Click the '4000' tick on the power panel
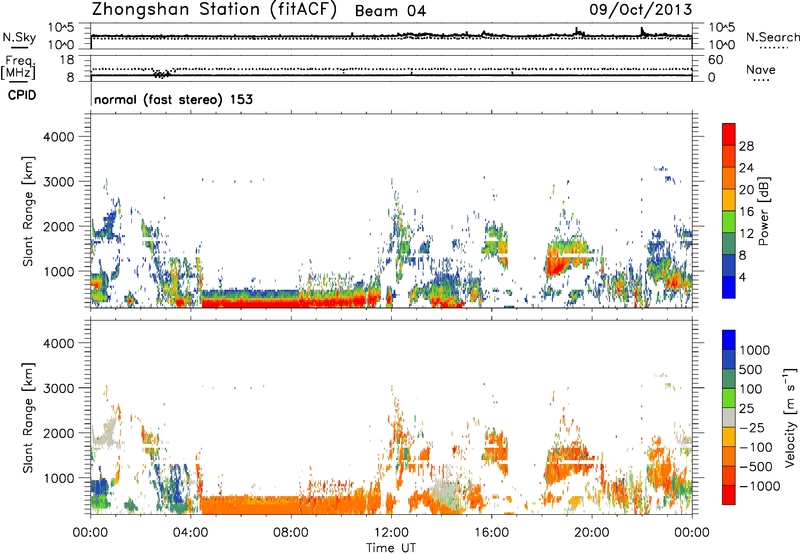Screen dimensions: 800x554 point(58,137)
